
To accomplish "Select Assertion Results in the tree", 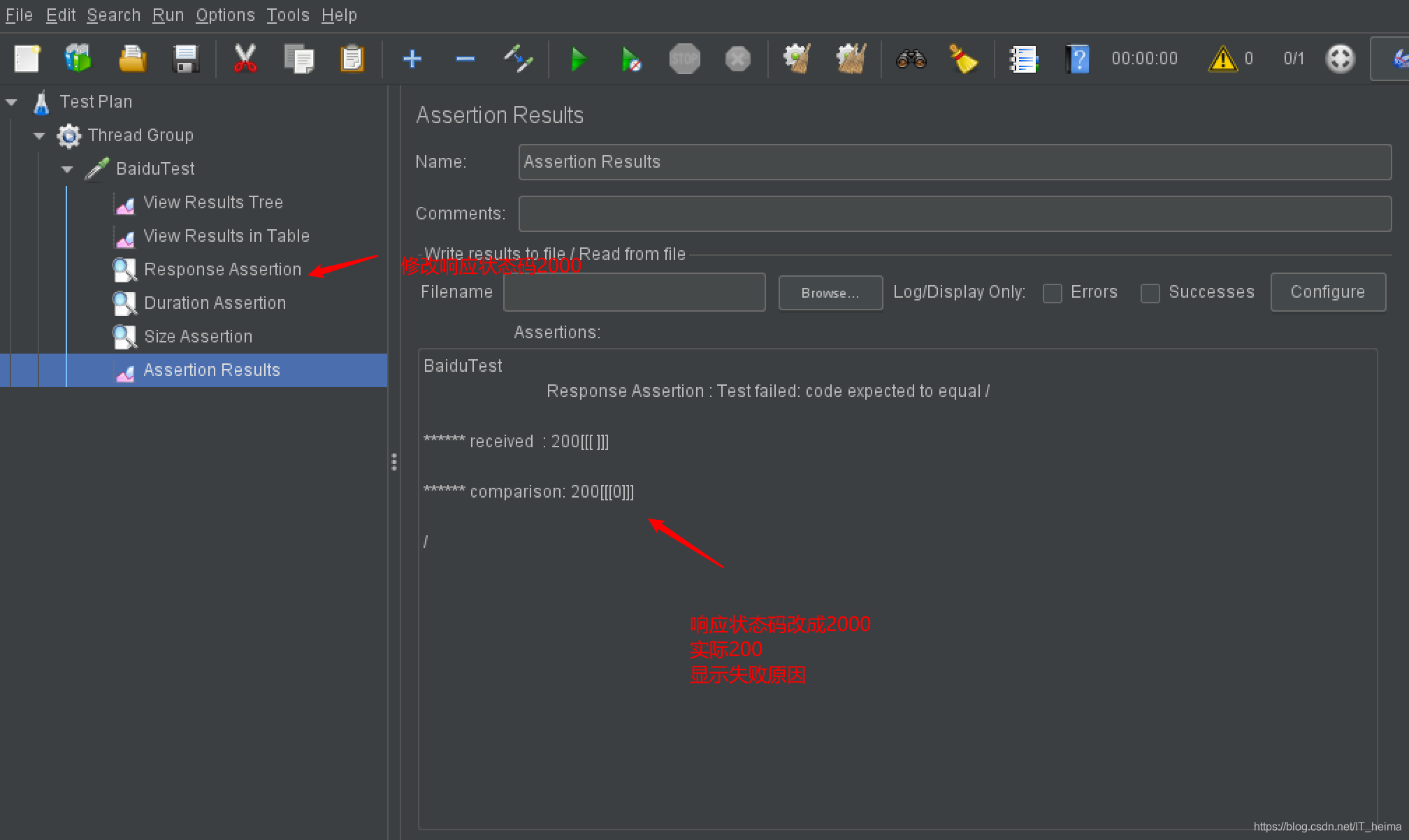I will [x=212, y=370].
